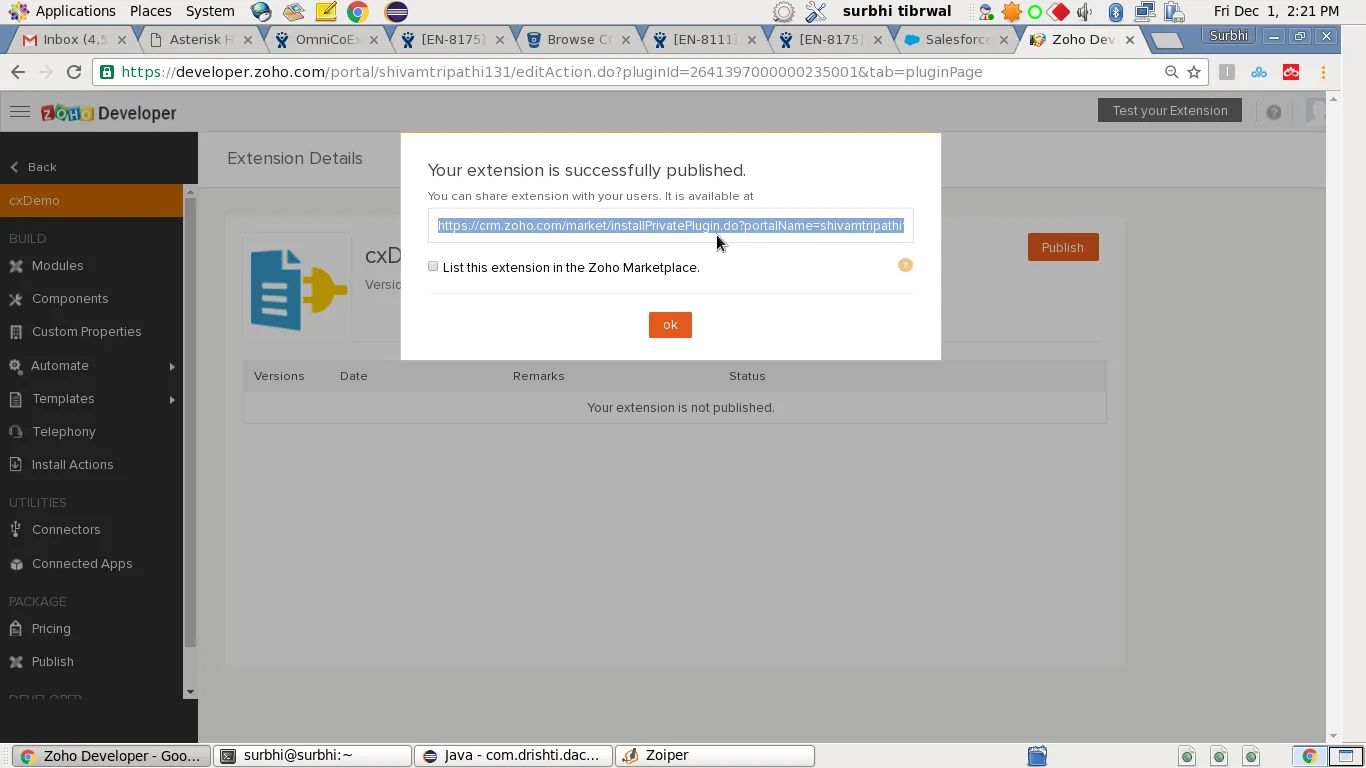Switch to the surbhi@surbhi terminal in taskbar
Viewport: 1366px width, 768px height.
(313, 756)
